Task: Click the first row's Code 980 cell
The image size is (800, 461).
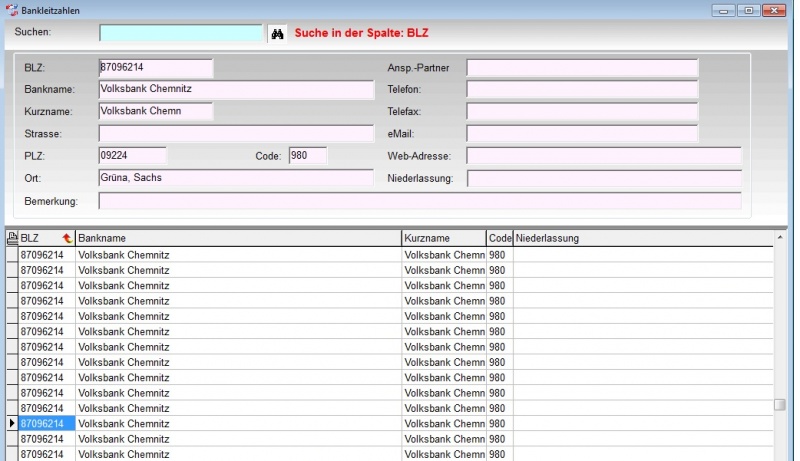Action: 499,255
